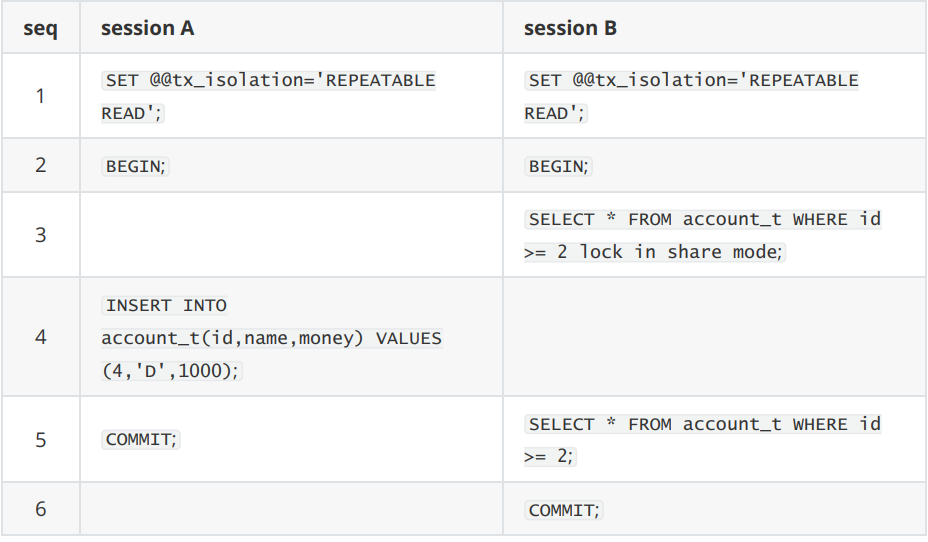928x542 pixels.
Task: Click sequence number 2 cell
Action: click(40, 165)
